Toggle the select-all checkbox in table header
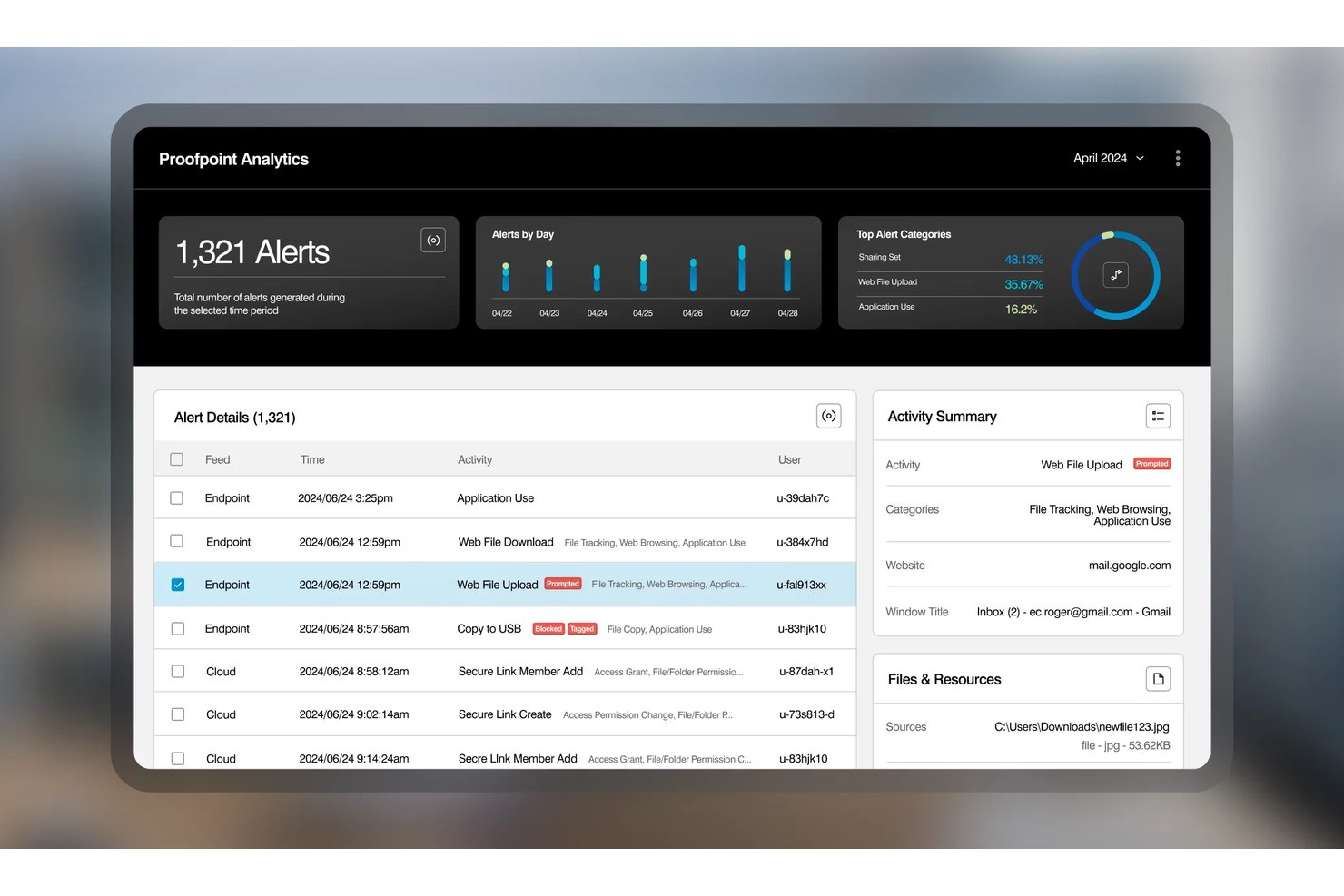 click(176, 459)
